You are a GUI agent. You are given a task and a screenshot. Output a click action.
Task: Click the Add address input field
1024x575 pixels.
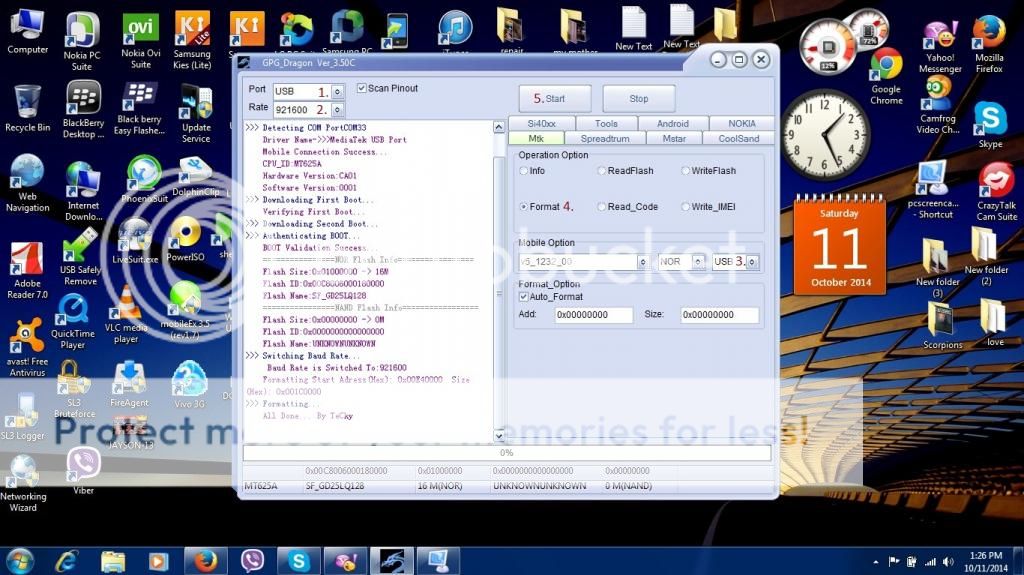(x=594, y=315)
